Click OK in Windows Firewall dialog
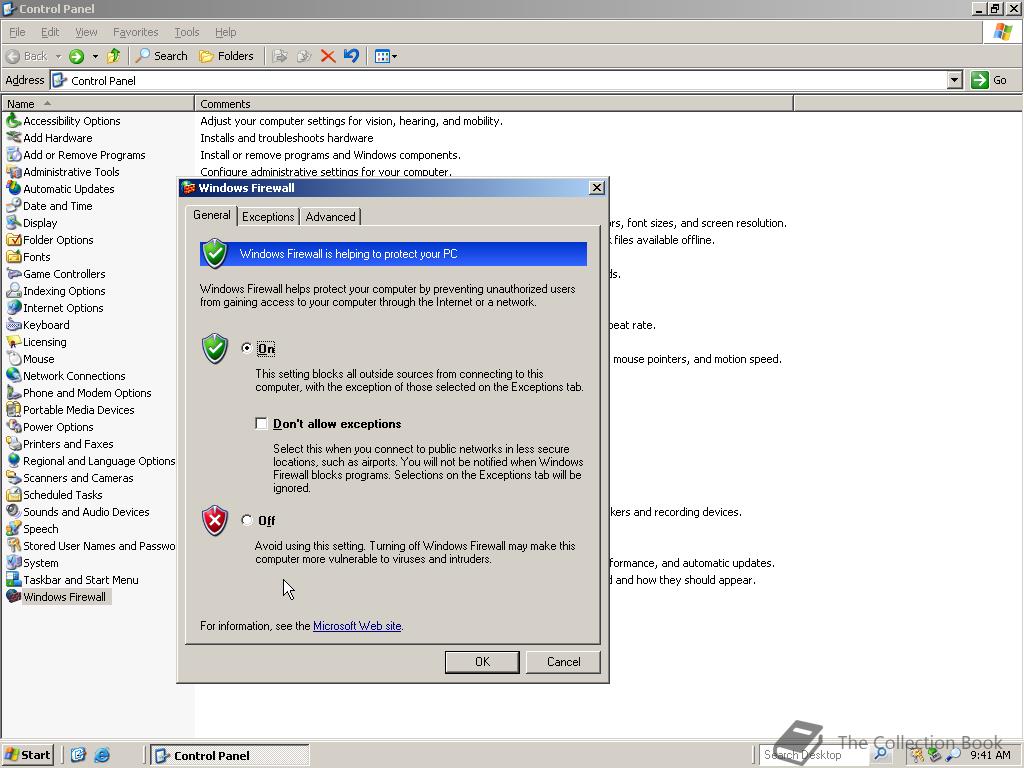 point(482,662)
